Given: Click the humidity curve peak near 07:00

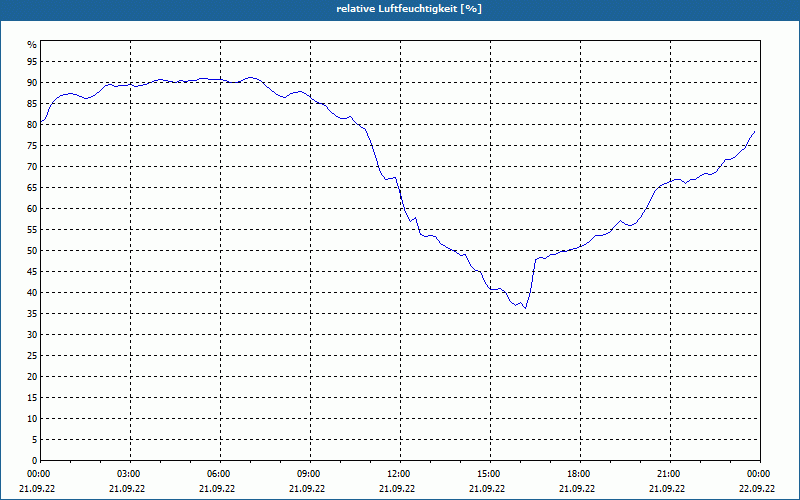Looking at the screenshot, I should (250, 78).
